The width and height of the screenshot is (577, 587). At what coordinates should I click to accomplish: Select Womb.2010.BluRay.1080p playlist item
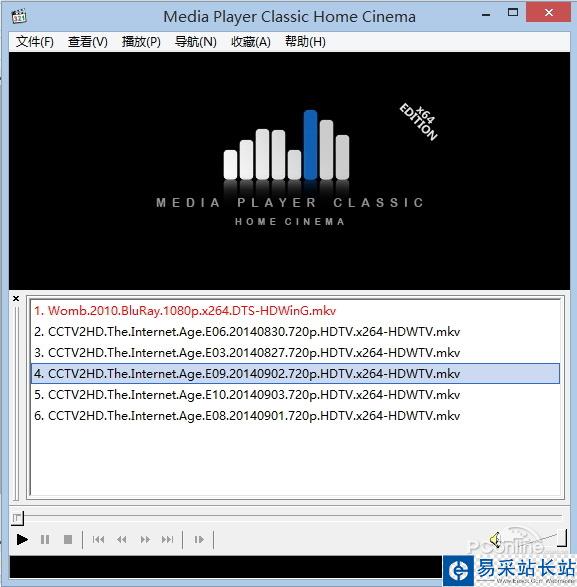[x=295, y=311]
